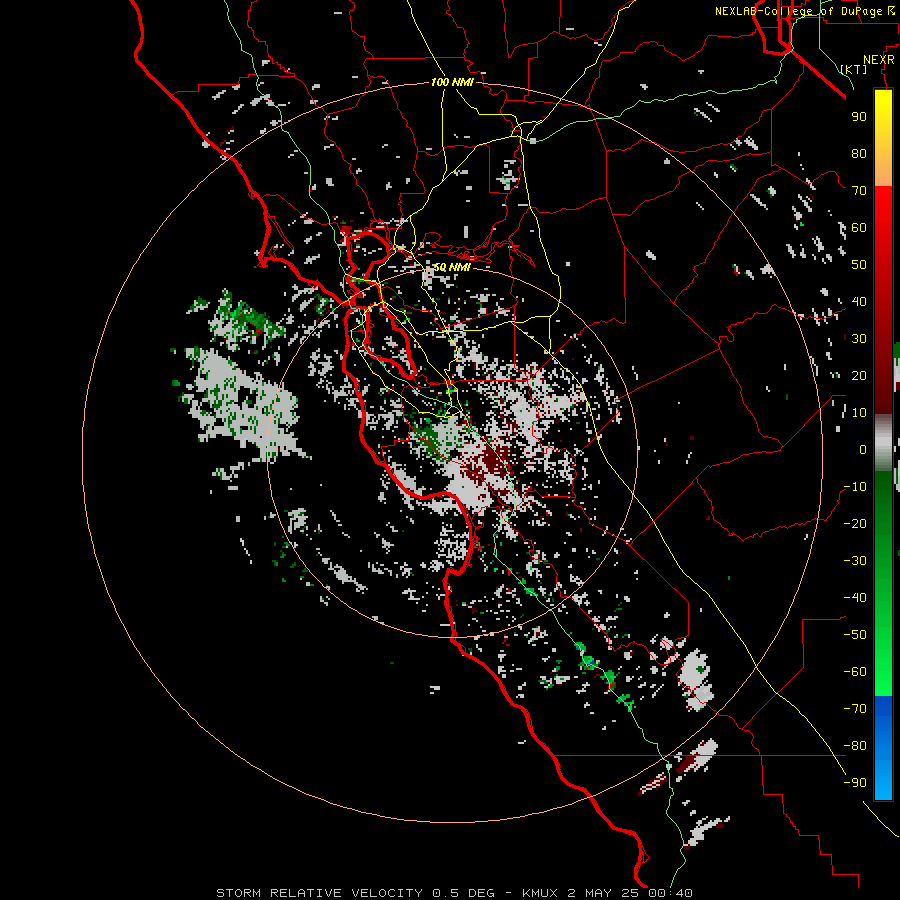The image size is (900, 900).
Task: Click the 50 NMI range ring label
Action: [451, 267]
